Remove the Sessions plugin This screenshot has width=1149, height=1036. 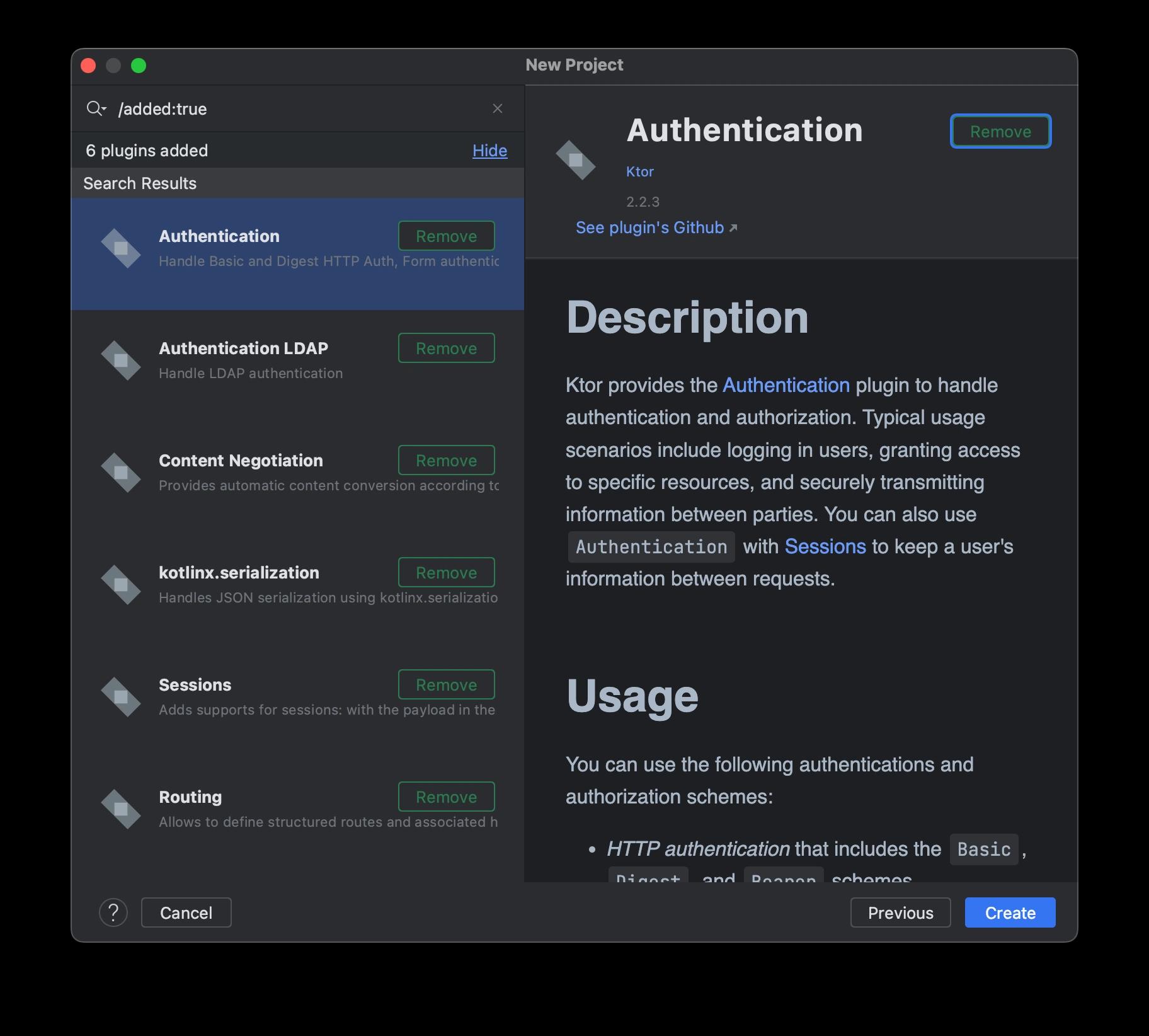[x=446, y=685]
